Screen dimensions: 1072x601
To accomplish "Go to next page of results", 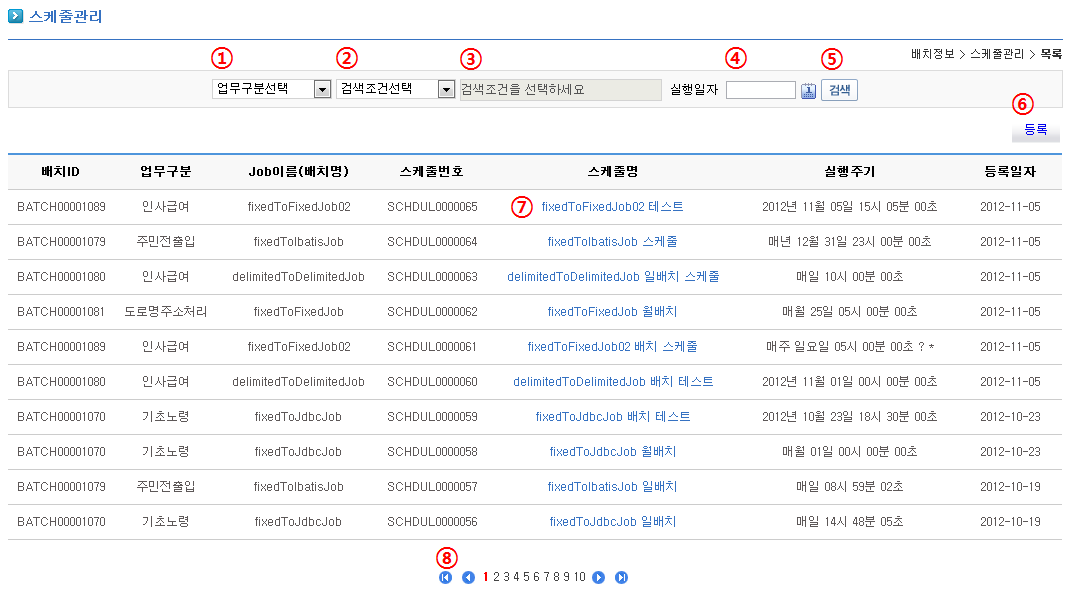I will [x=598, y=577].
